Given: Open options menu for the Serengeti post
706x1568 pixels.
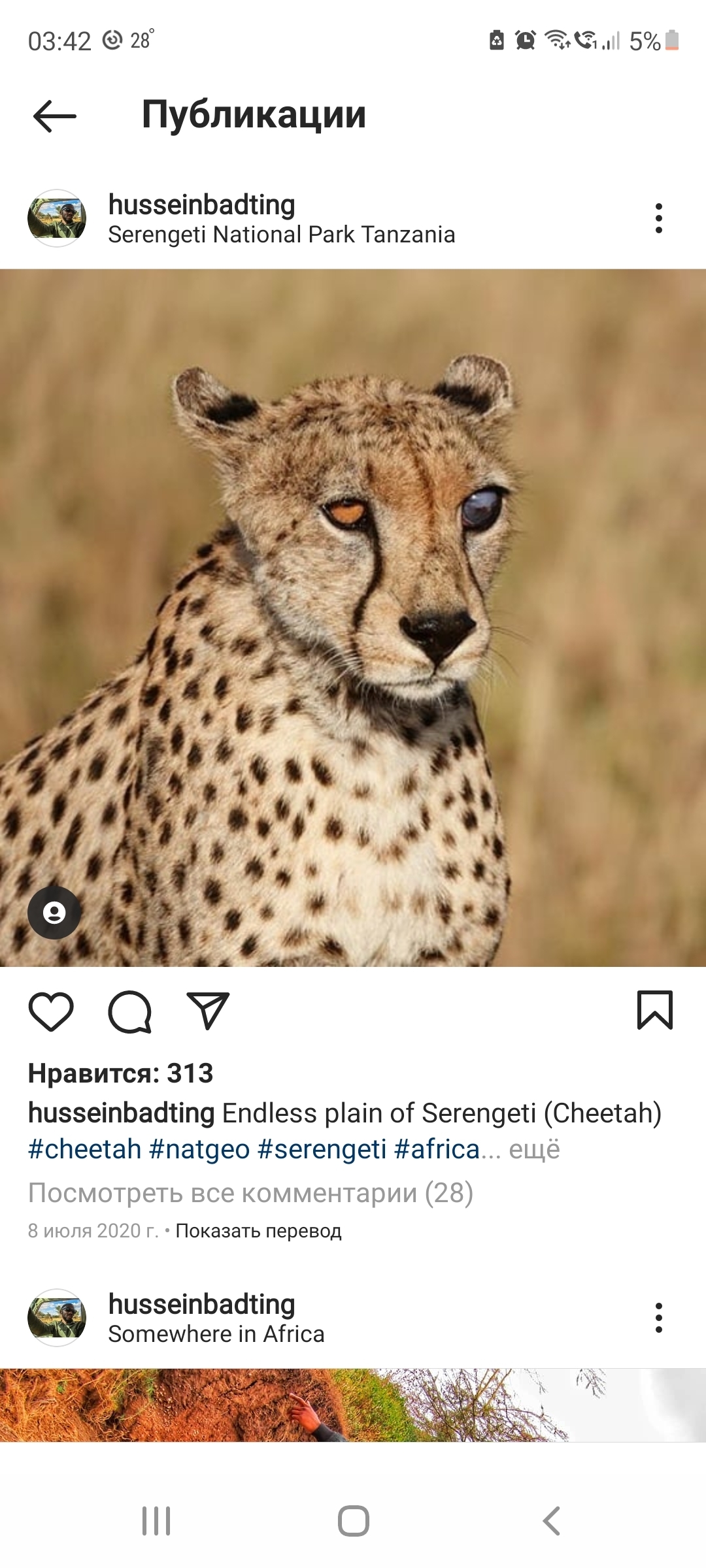Looking at the screenshot, I should click(x=659, y=218).
